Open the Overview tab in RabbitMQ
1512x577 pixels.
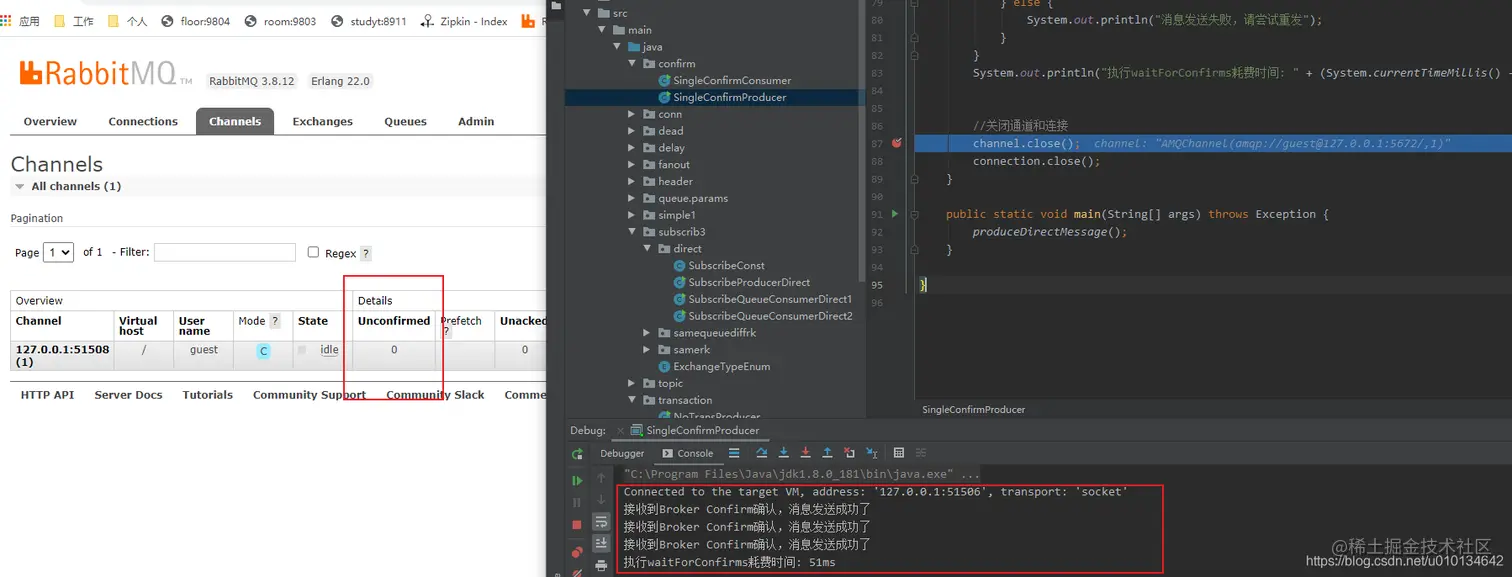tap(50, 121)
